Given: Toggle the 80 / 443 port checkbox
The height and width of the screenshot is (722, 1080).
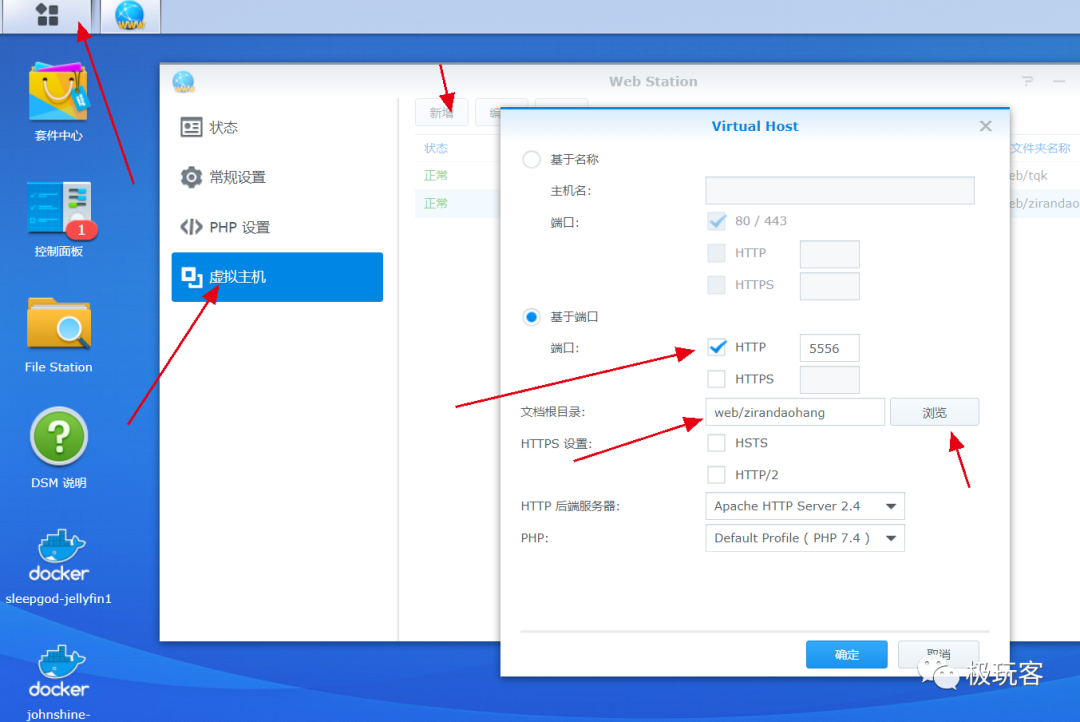Looking at the screenshot, I should 716,221.
